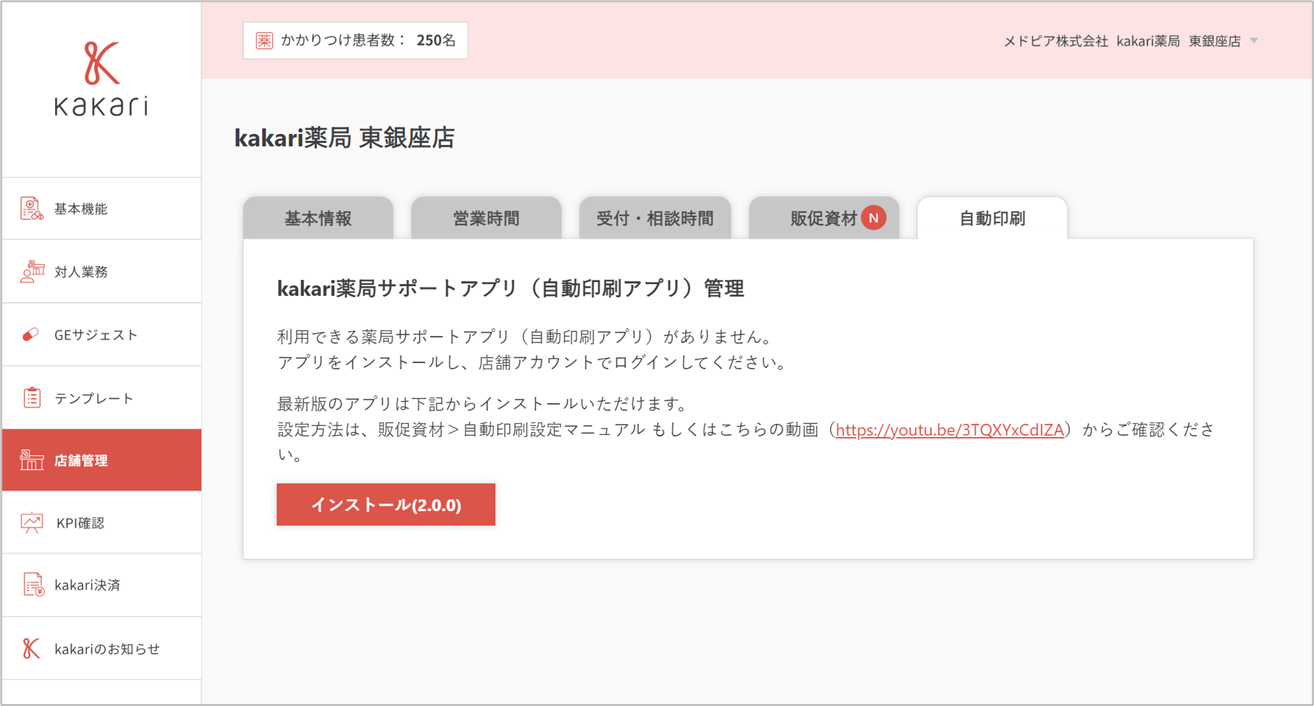Open the テンプレート menu item
Screen dimensions: 1314x706
[x=101, y=398]
